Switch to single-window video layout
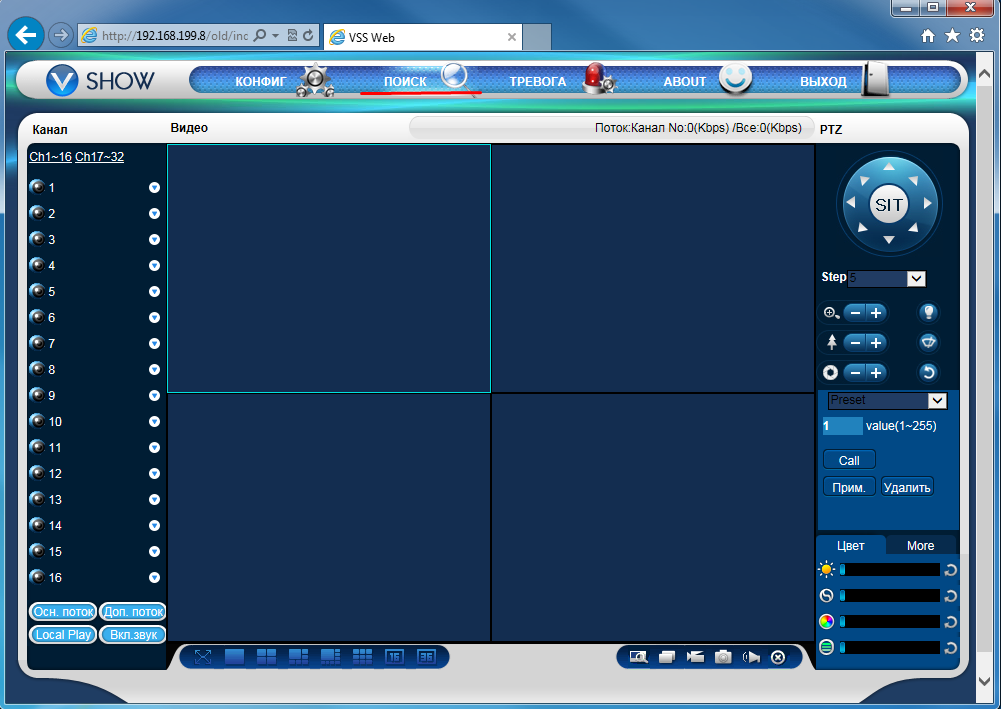 pyautogui.click(x=235, y=657)
